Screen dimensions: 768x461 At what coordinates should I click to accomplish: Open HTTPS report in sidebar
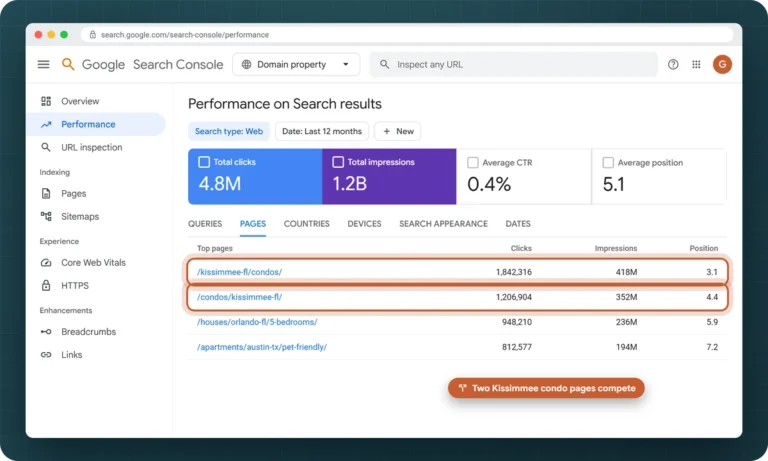(75, 286)
